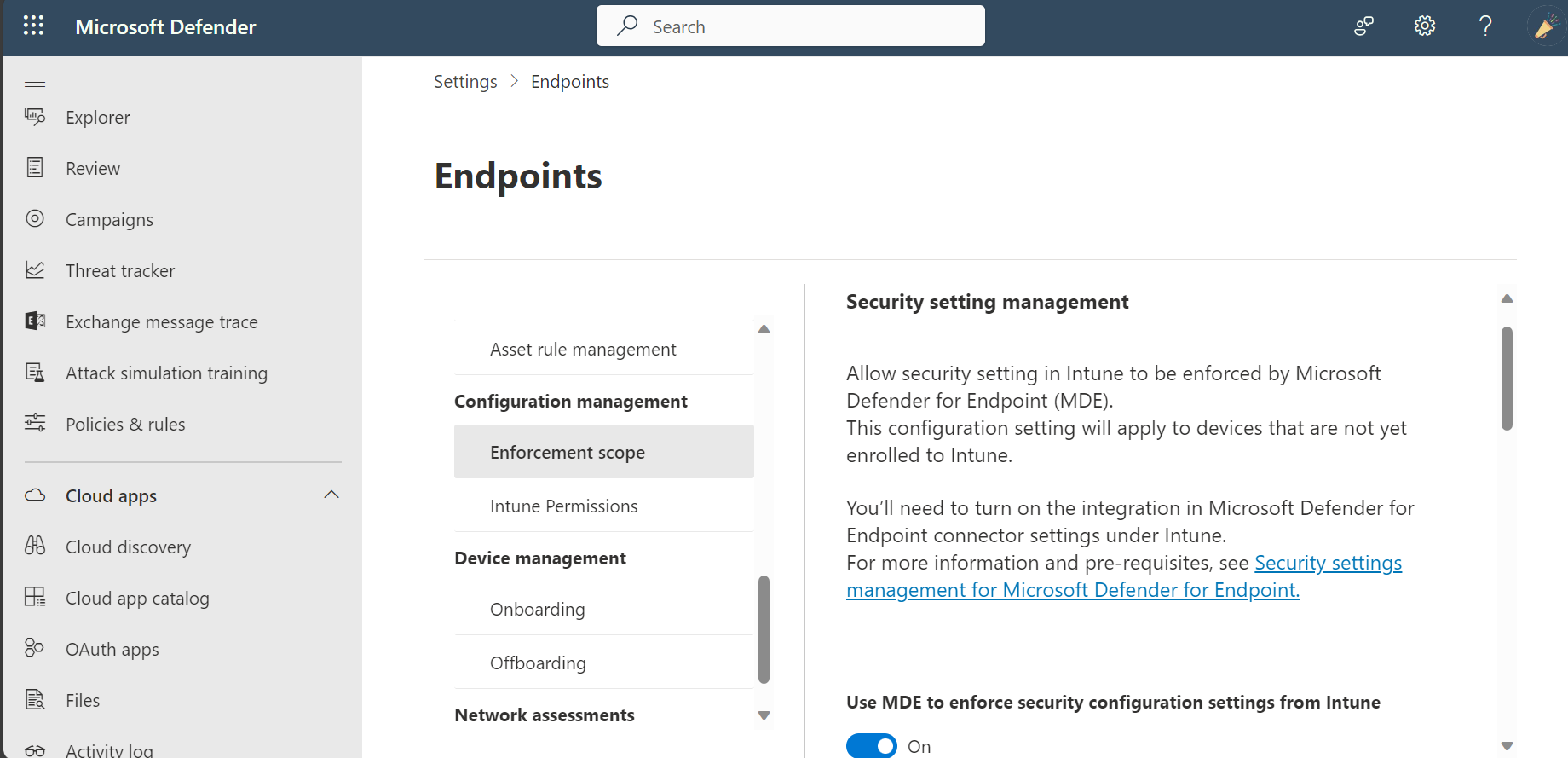Select the Threat tracker icon
Image resolution: width=1568 pixels, height=758 pixels.
[35, 269]
